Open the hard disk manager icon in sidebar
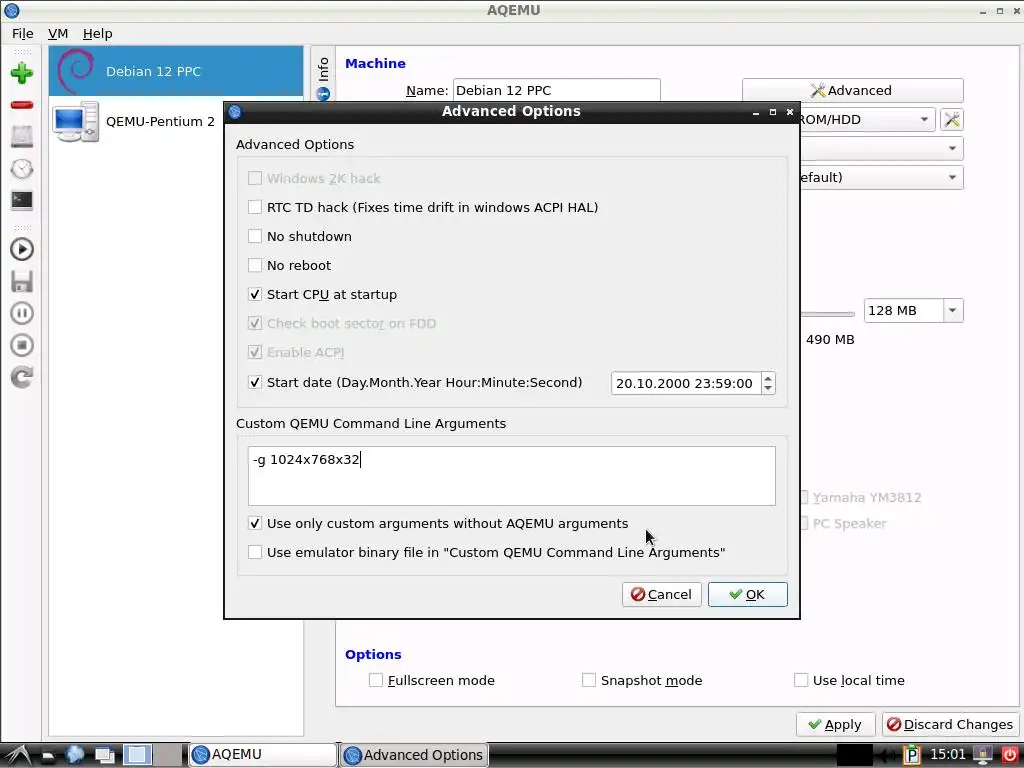 click(22, 136)
